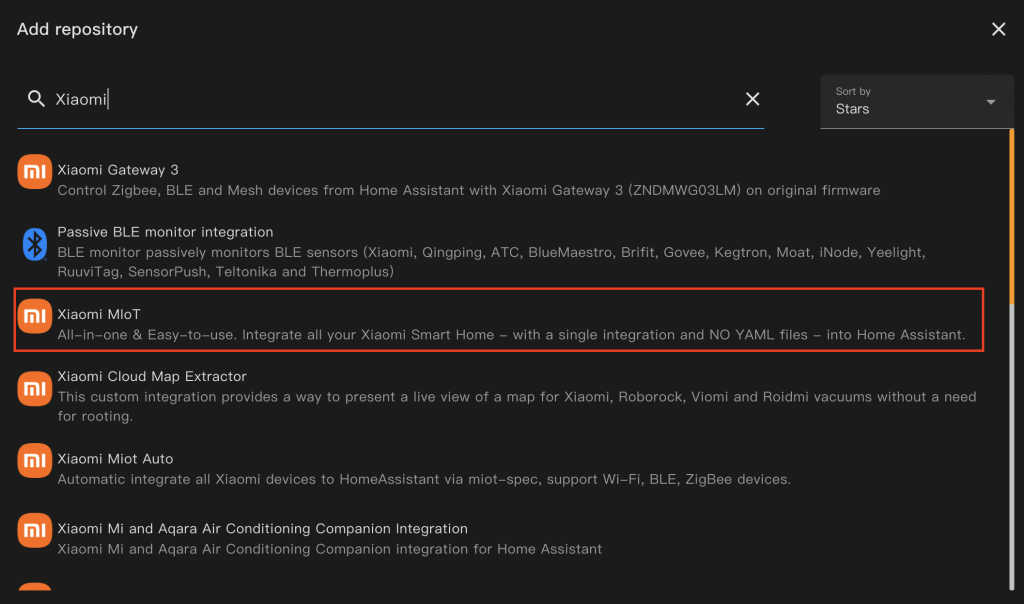Open Passive BLE monitor integration title
1024x604 pixels.
coord(165,232)
